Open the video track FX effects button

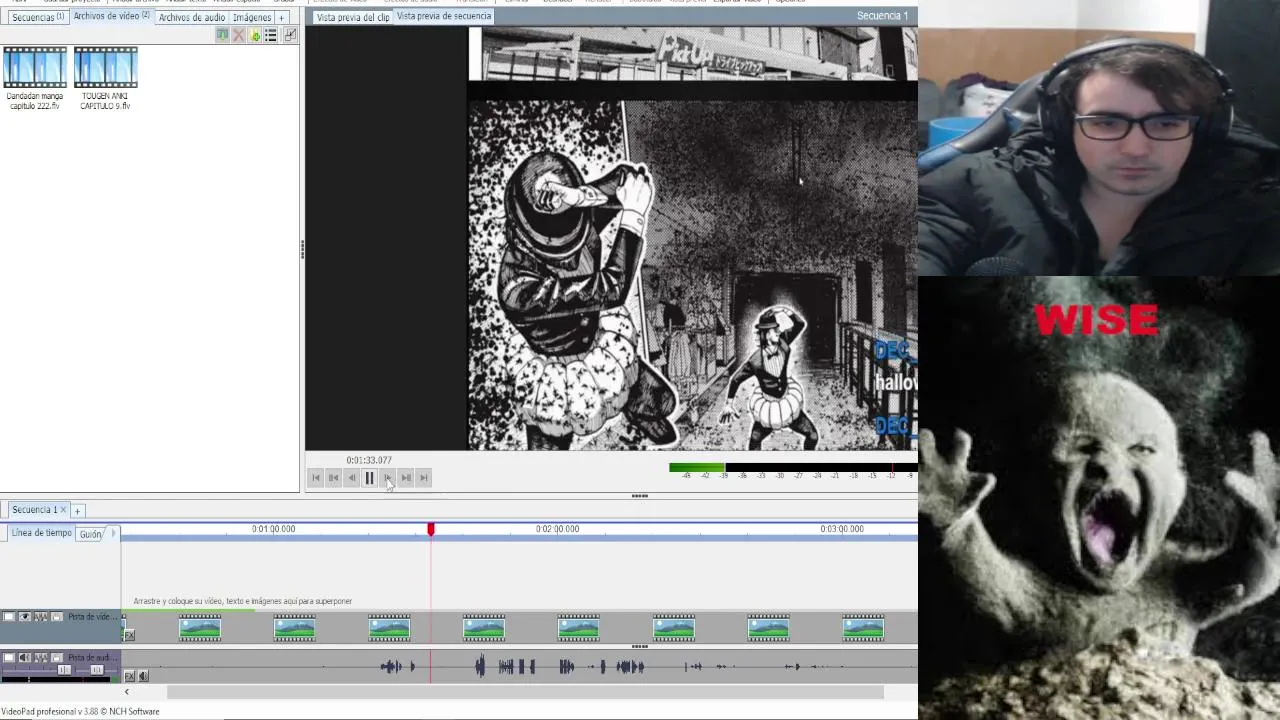(128, 635)
